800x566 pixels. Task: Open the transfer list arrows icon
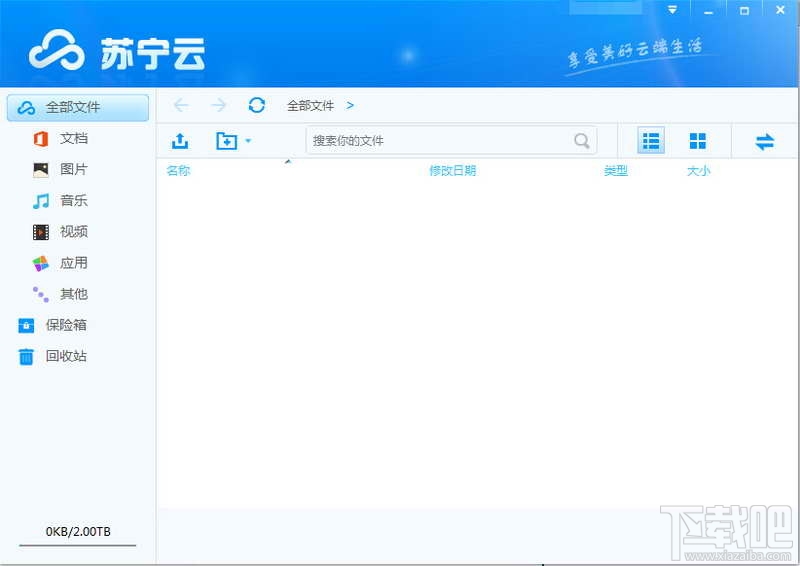765,141
